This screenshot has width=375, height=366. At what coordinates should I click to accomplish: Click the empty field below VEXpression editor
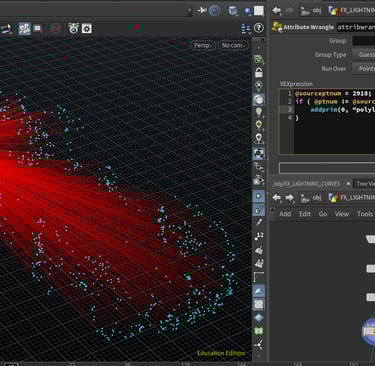click(327, 168)
